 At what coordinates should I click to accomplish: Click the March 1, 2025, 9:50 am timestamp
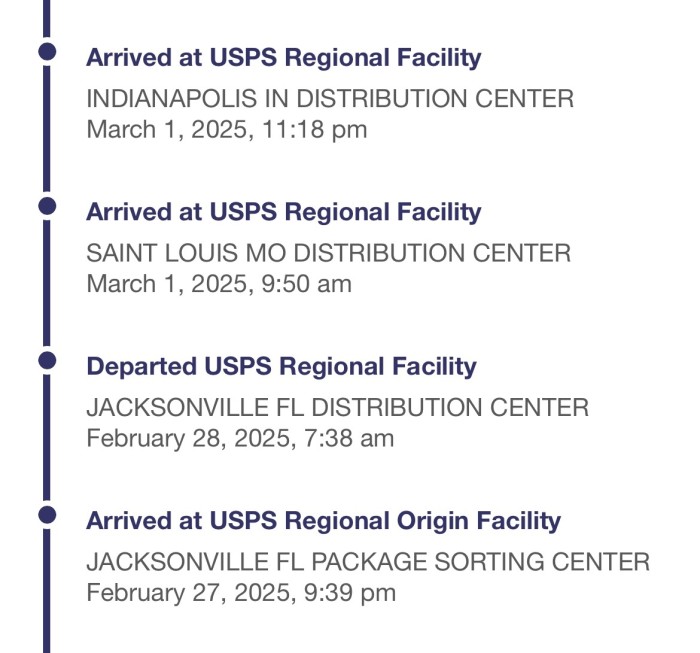219,284
